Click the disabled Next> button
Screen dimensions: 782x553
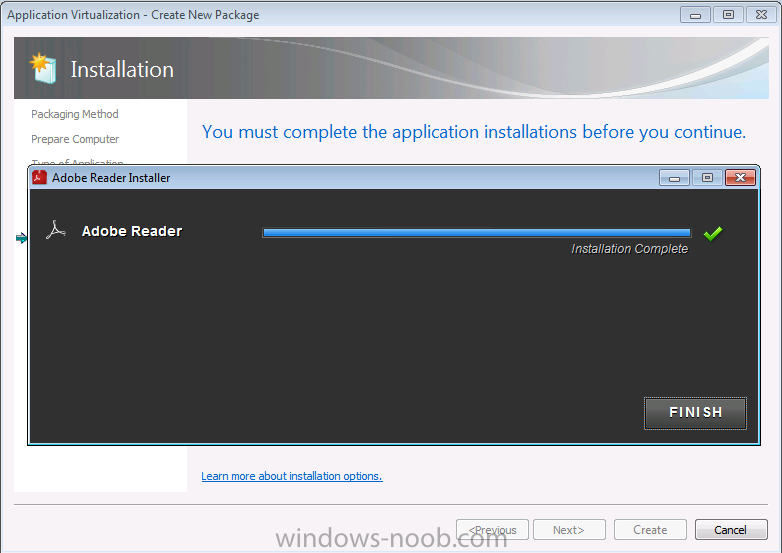point(569,530)
